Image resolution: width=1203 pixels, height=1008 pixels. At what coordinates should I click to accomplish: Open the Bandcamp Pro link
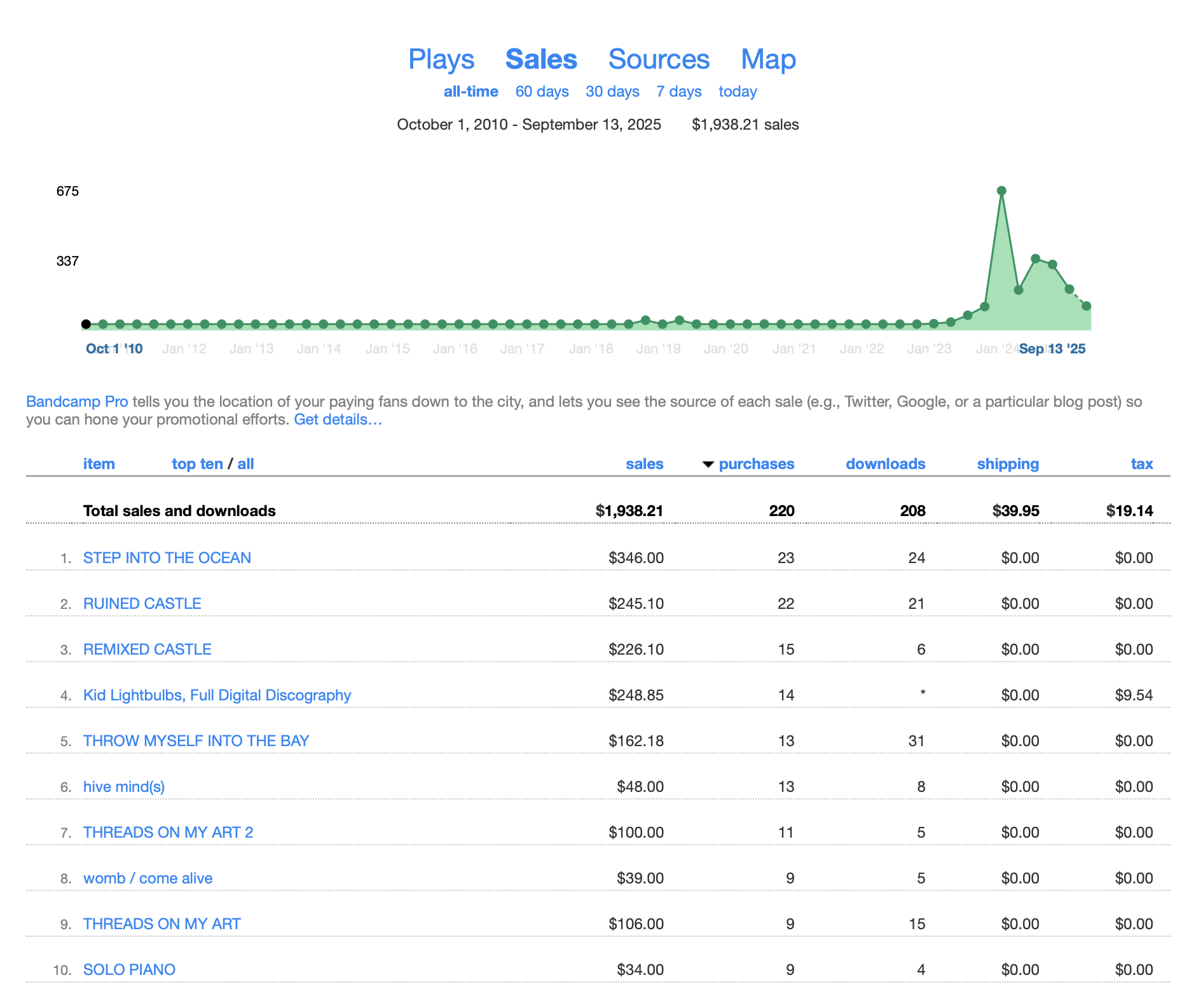(x=77, y=402)
